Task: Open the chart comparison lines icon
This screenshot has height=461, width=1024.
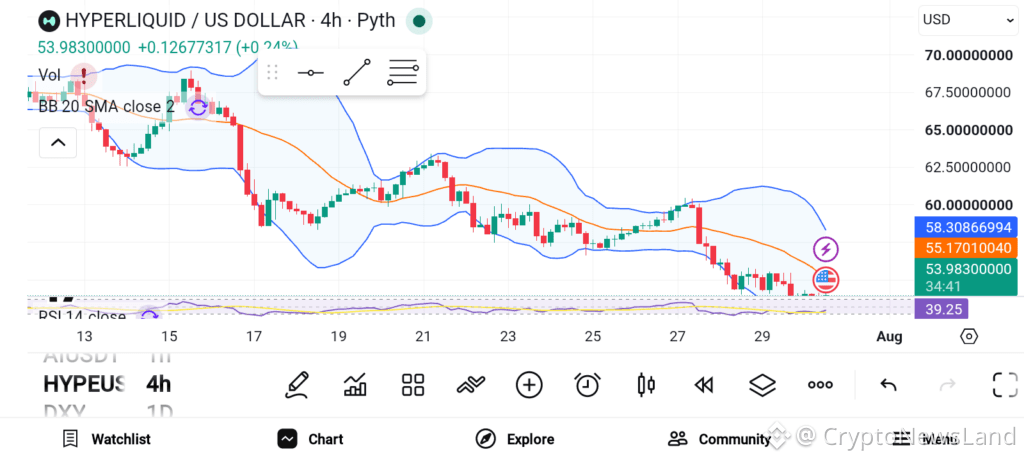Action: click(472, 385)
